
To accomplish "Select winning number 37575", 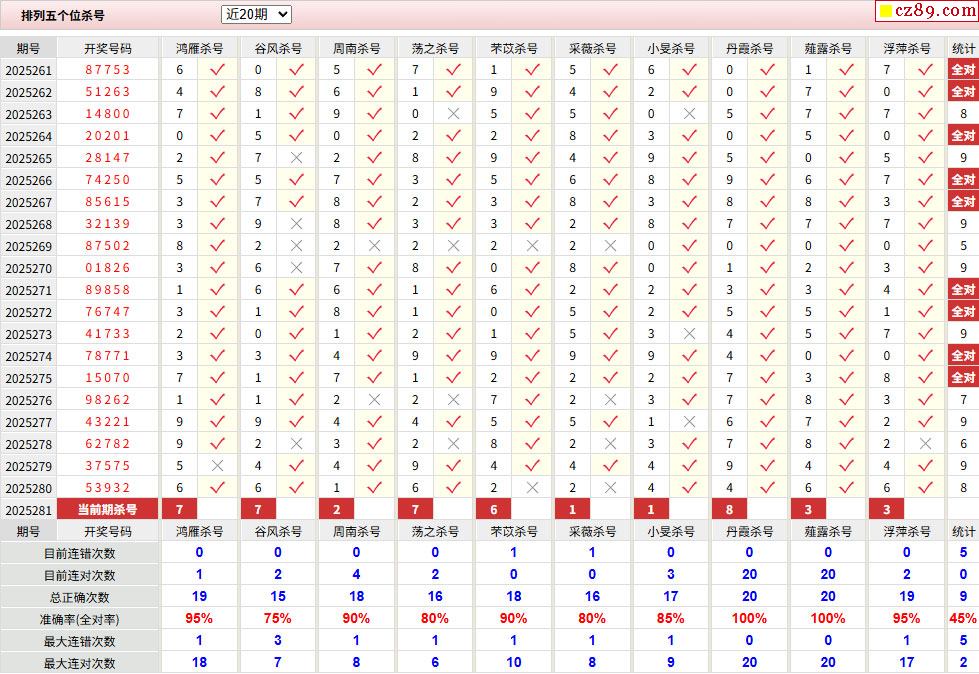I will (x=108, y=466).
